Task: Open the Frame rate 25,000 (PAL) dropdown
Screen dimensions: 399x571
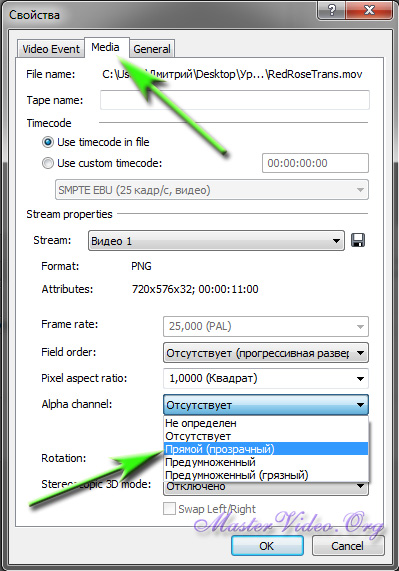Action: 266,326
